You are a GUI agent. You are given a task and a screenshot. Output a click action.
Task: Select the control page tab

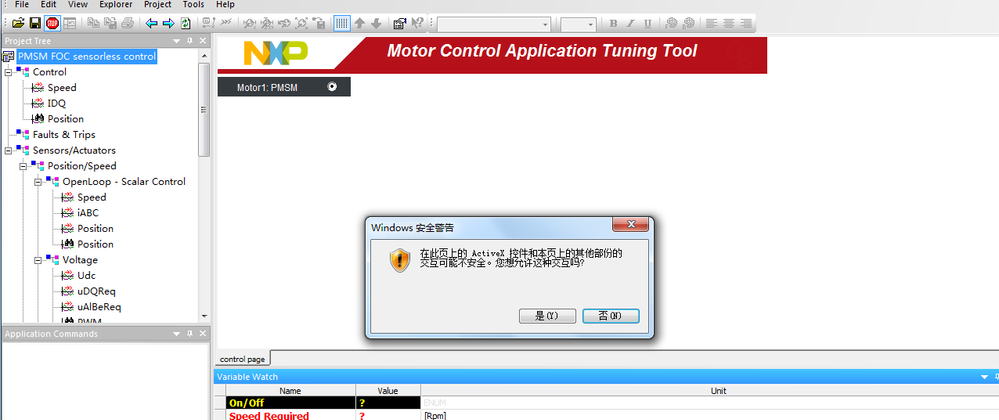tap(242, 359)
